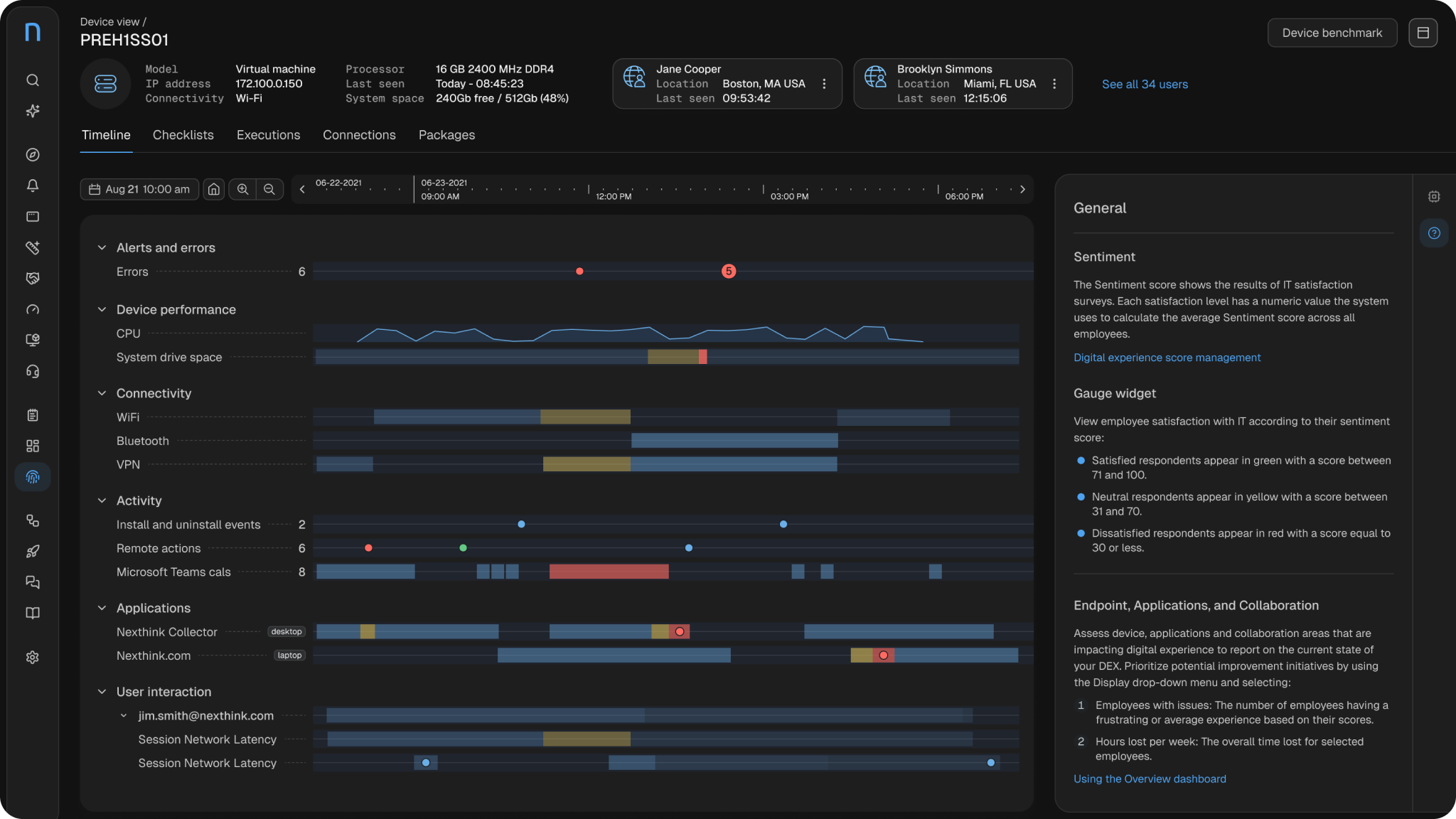Click the Nexthink logo at top left

pos(33,32)
